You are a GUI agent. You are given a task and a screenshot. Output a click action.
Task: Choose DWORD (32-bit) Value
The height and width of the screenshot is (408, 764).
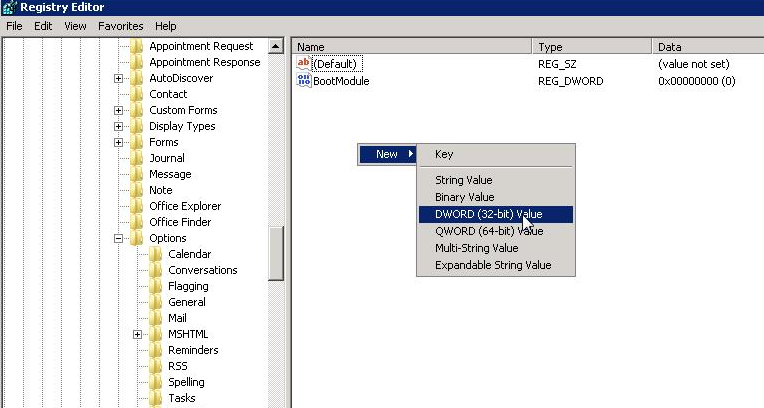click(496, 214)
